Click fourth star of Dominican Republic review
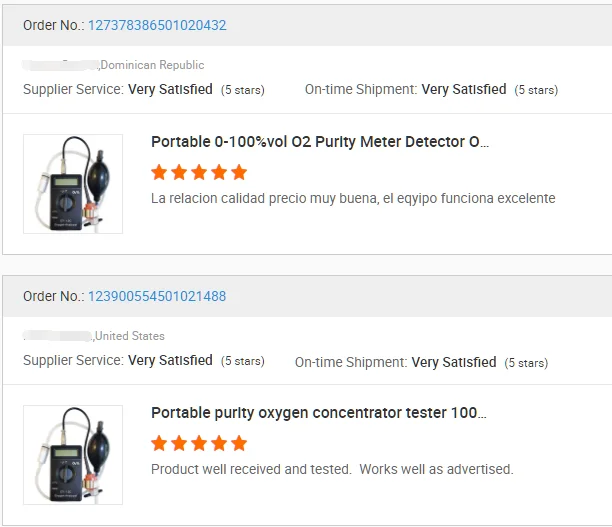The image size is (612, 527). (219, 172)
